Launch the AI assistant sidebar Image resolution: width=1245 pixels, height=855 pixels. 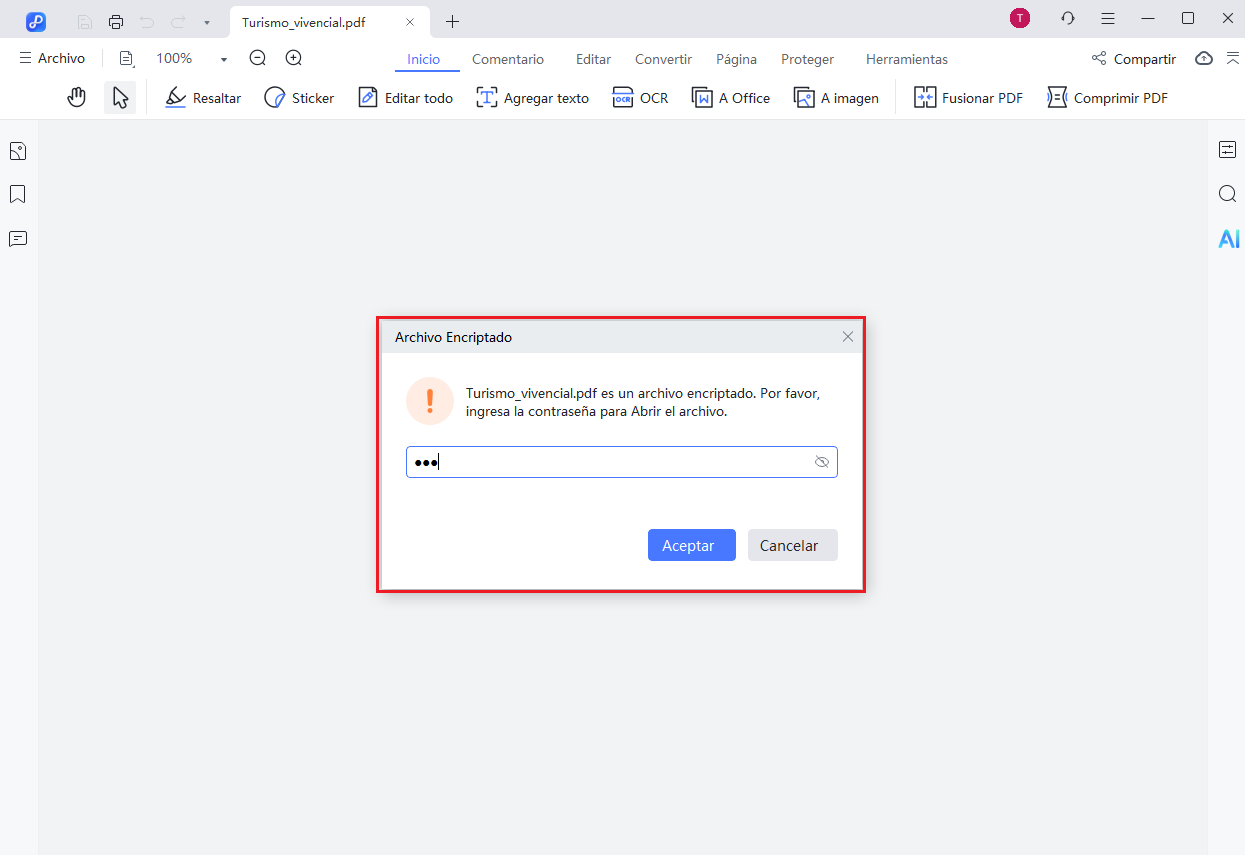coord(1228,238)
